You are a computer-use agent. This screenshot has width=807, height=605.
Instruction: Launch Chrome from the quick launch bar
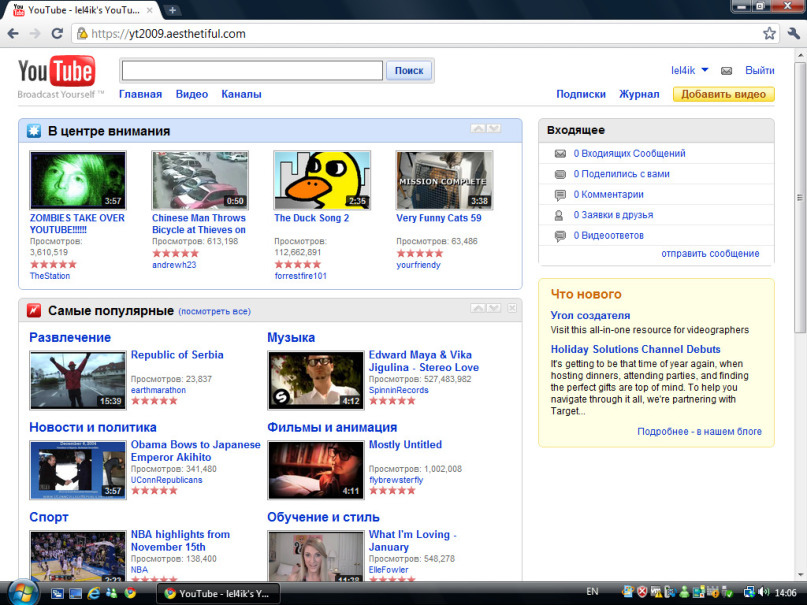pos(130,593)
